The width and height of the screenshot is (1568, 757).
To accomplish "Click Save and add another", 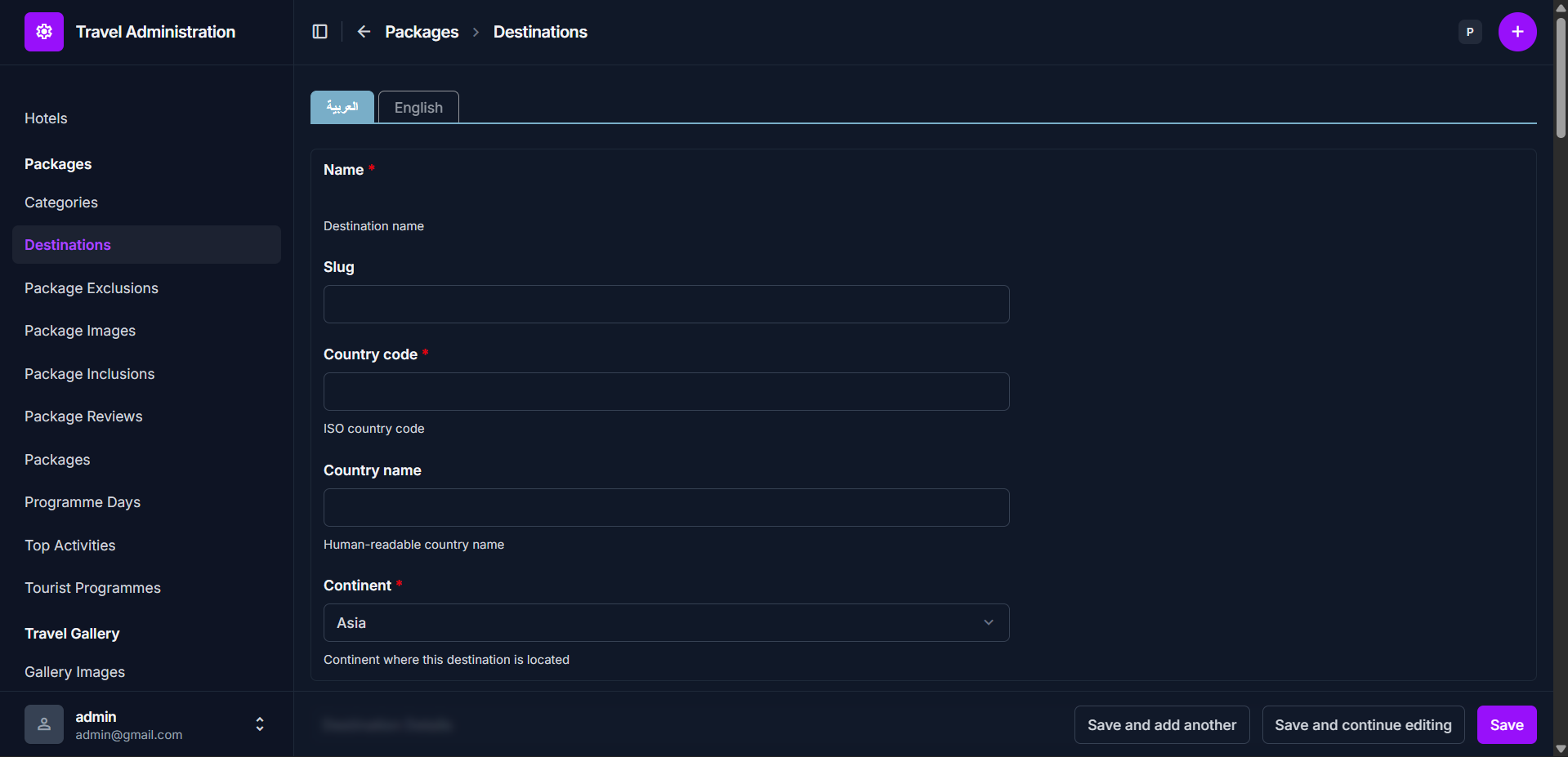I will tap(1161, 725).
